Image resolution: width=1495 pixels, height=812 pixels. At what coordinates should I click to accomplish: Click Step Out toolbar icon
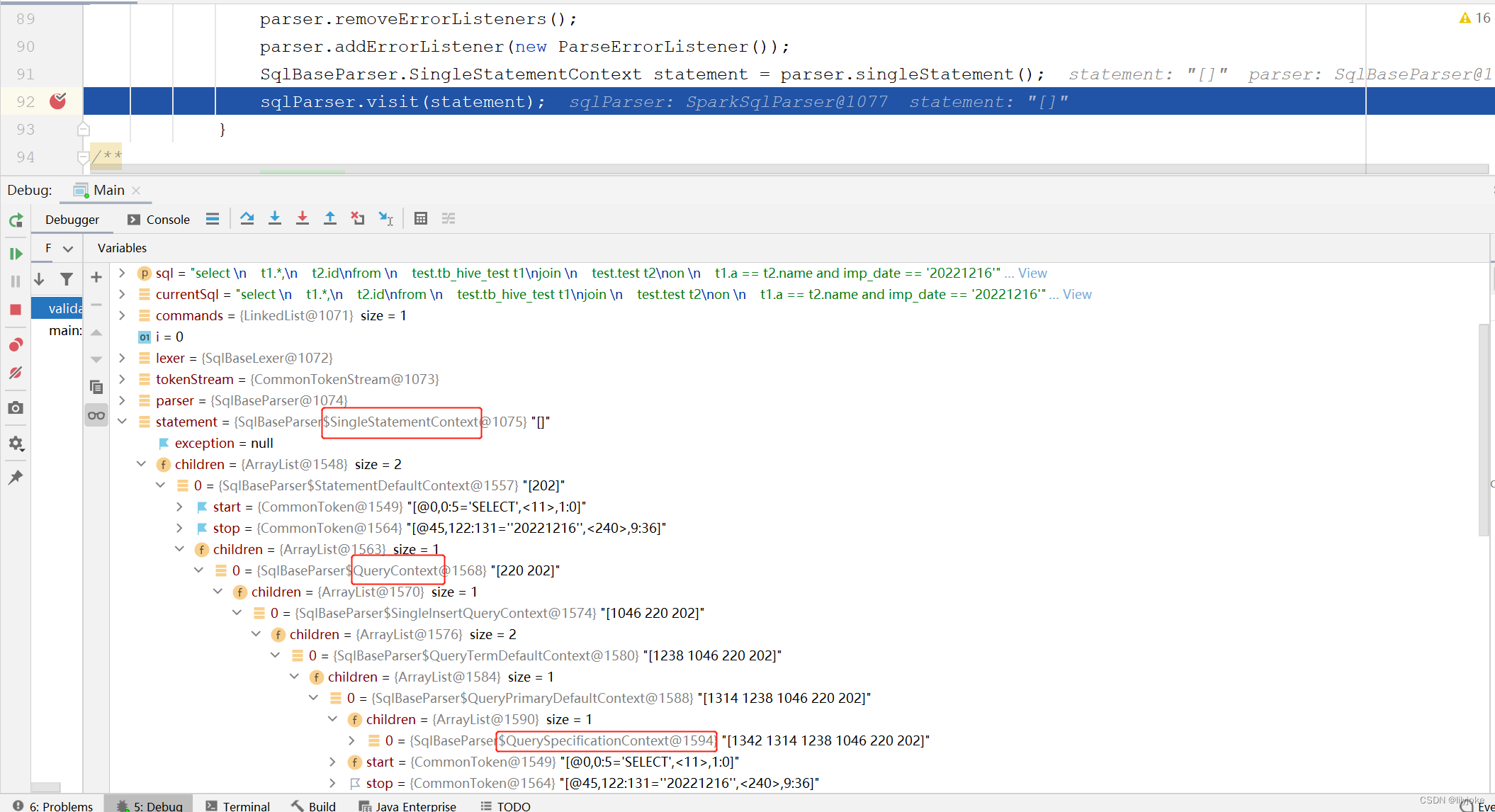click(330, 219)
